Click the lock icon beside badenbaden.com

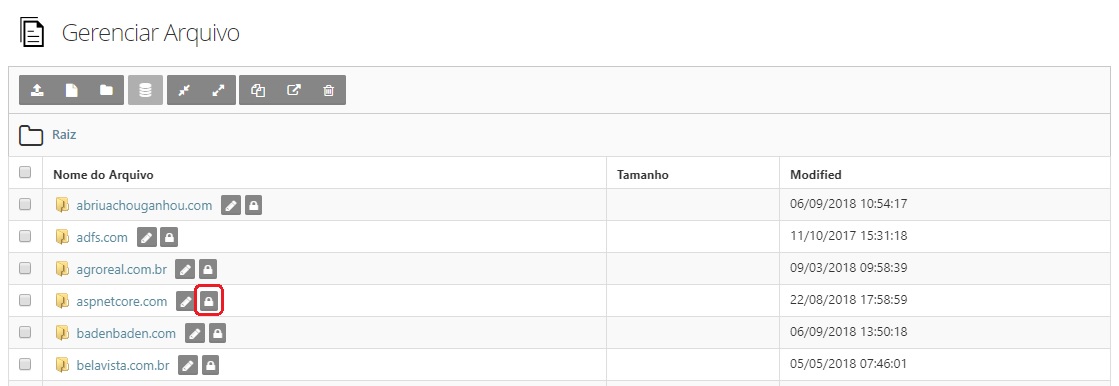(x=218, y=332)
